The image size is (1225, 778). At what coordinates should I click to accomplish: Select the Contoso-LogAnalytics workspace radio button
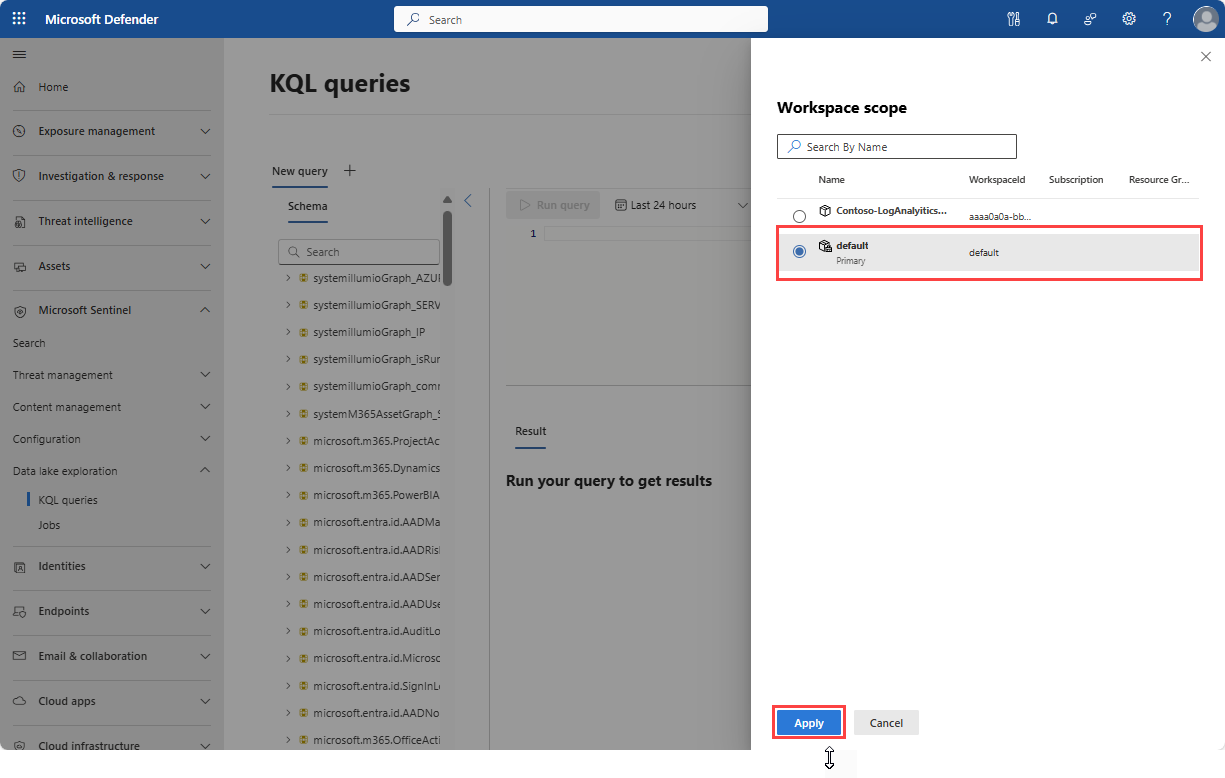point(799,216)
